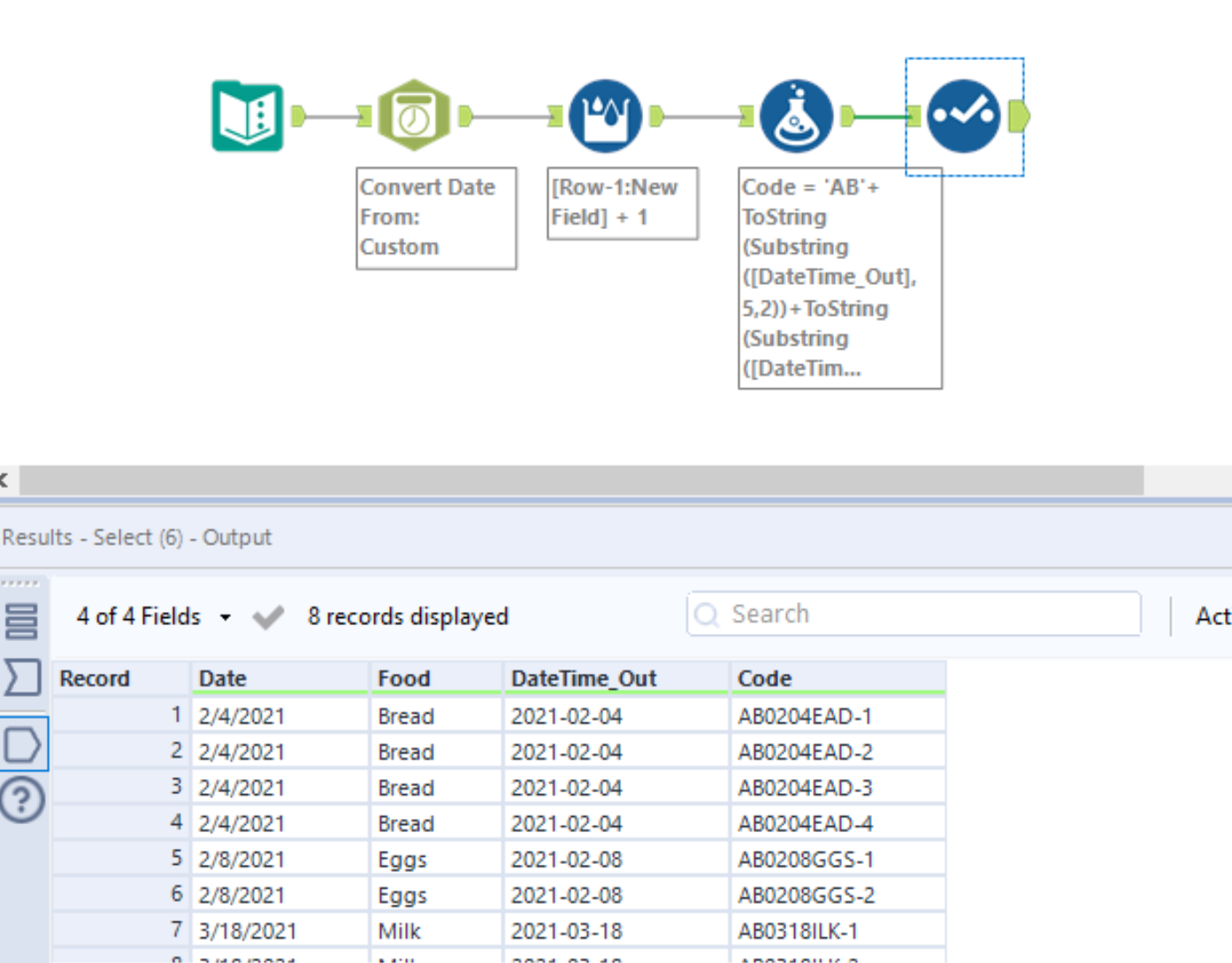Click the gray checkmark beside the field count
This screenshot has width=1232, height=963.
pos(266,616)
